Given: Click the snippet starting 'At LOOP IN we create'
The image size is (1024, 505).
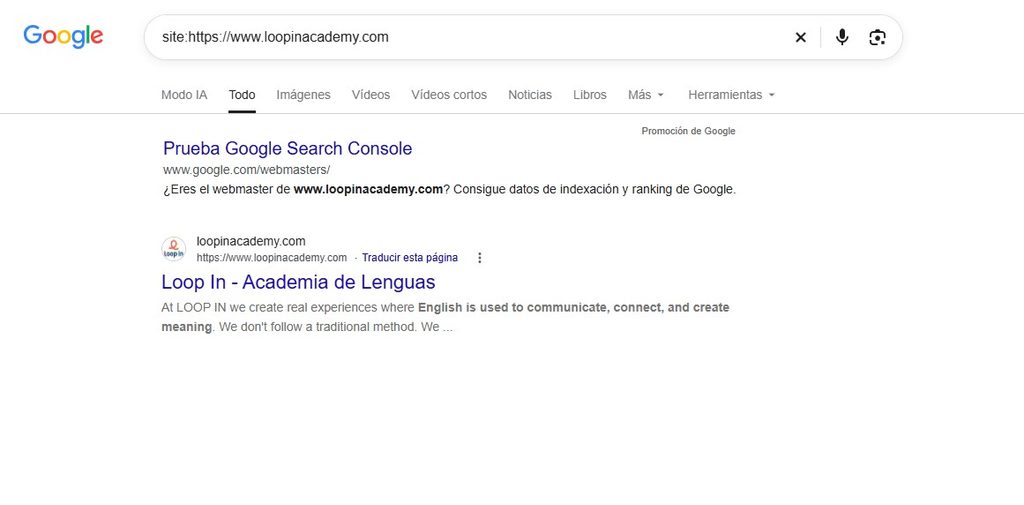Looking at the screenshot, I should tap(445, 317).
